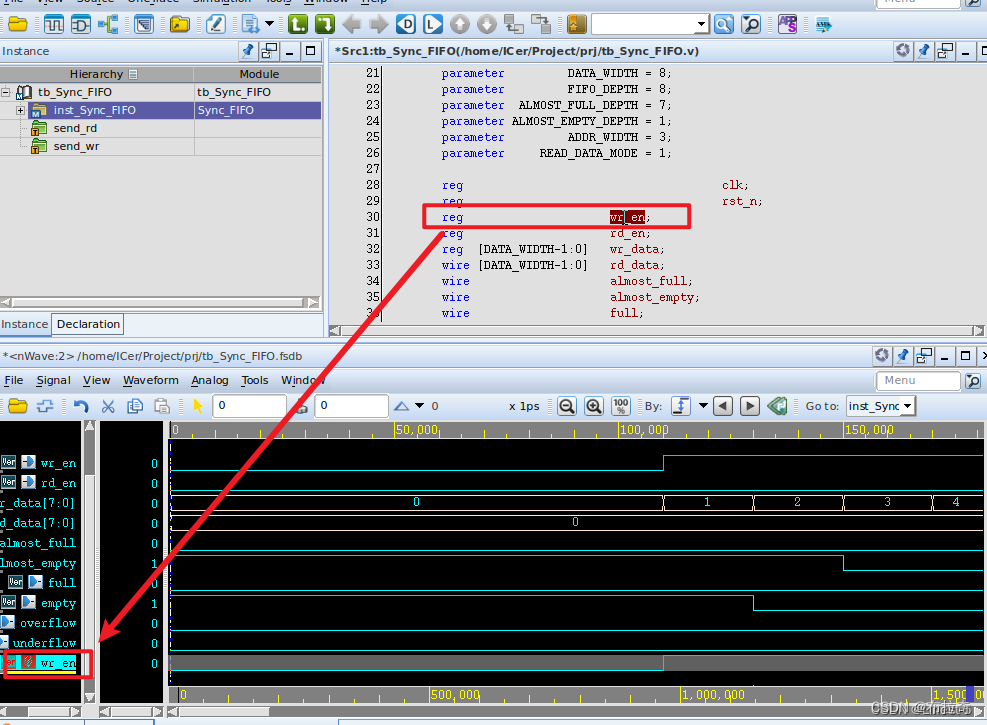Select the overflow signal in nWave

click(48, 623)
